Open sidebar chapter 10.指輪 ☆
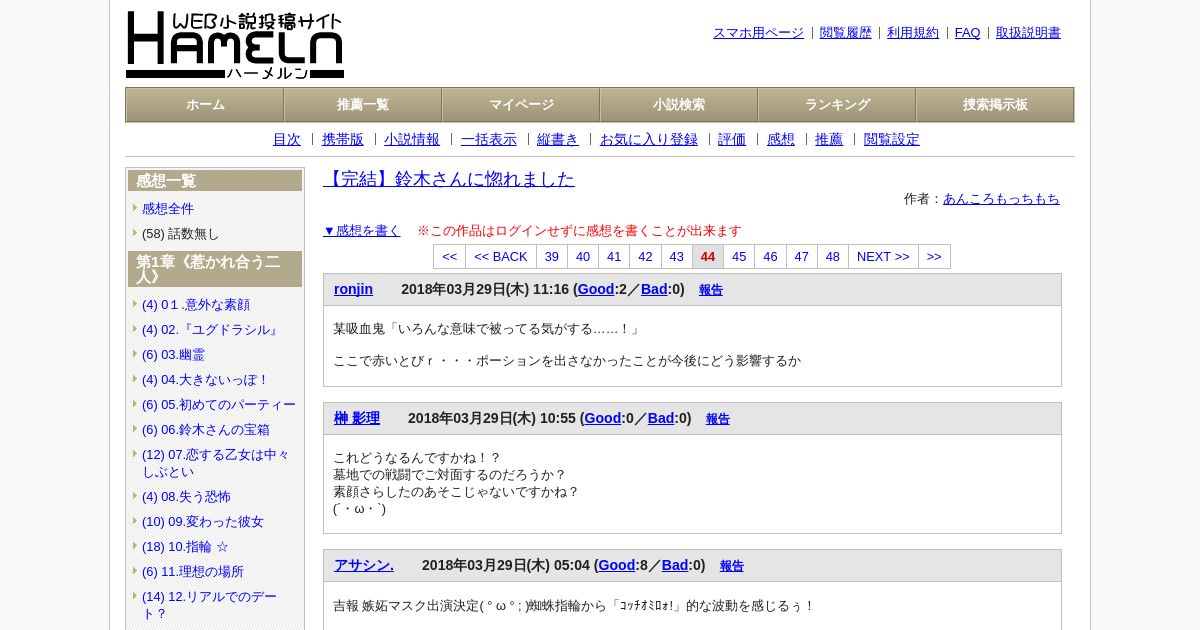The width and height of the screenshot is (1200, 630). point(185,547)
